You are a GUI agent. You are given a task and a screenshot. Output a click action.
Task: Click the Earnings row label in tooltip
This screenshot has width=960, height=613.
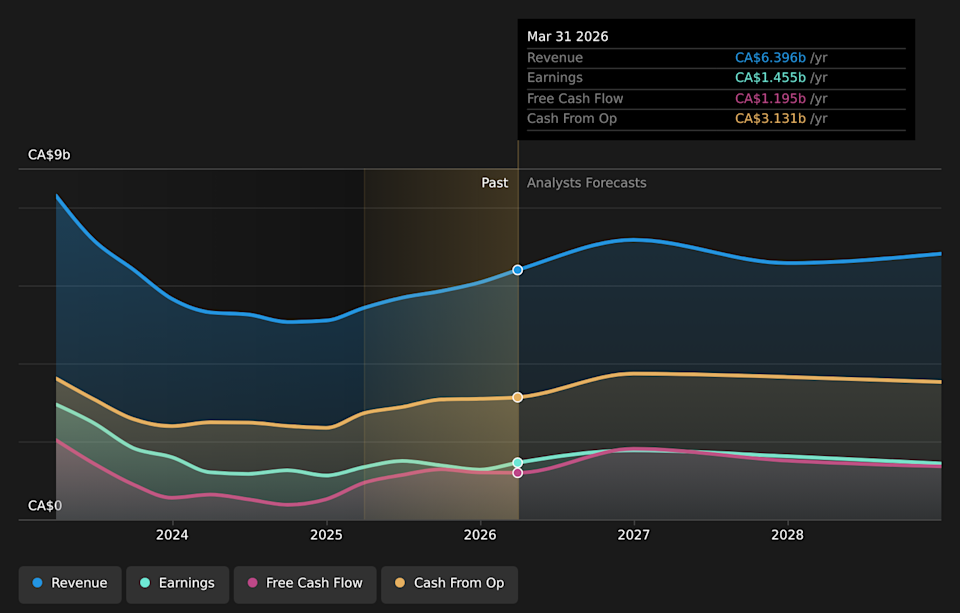tap(555, 78)
